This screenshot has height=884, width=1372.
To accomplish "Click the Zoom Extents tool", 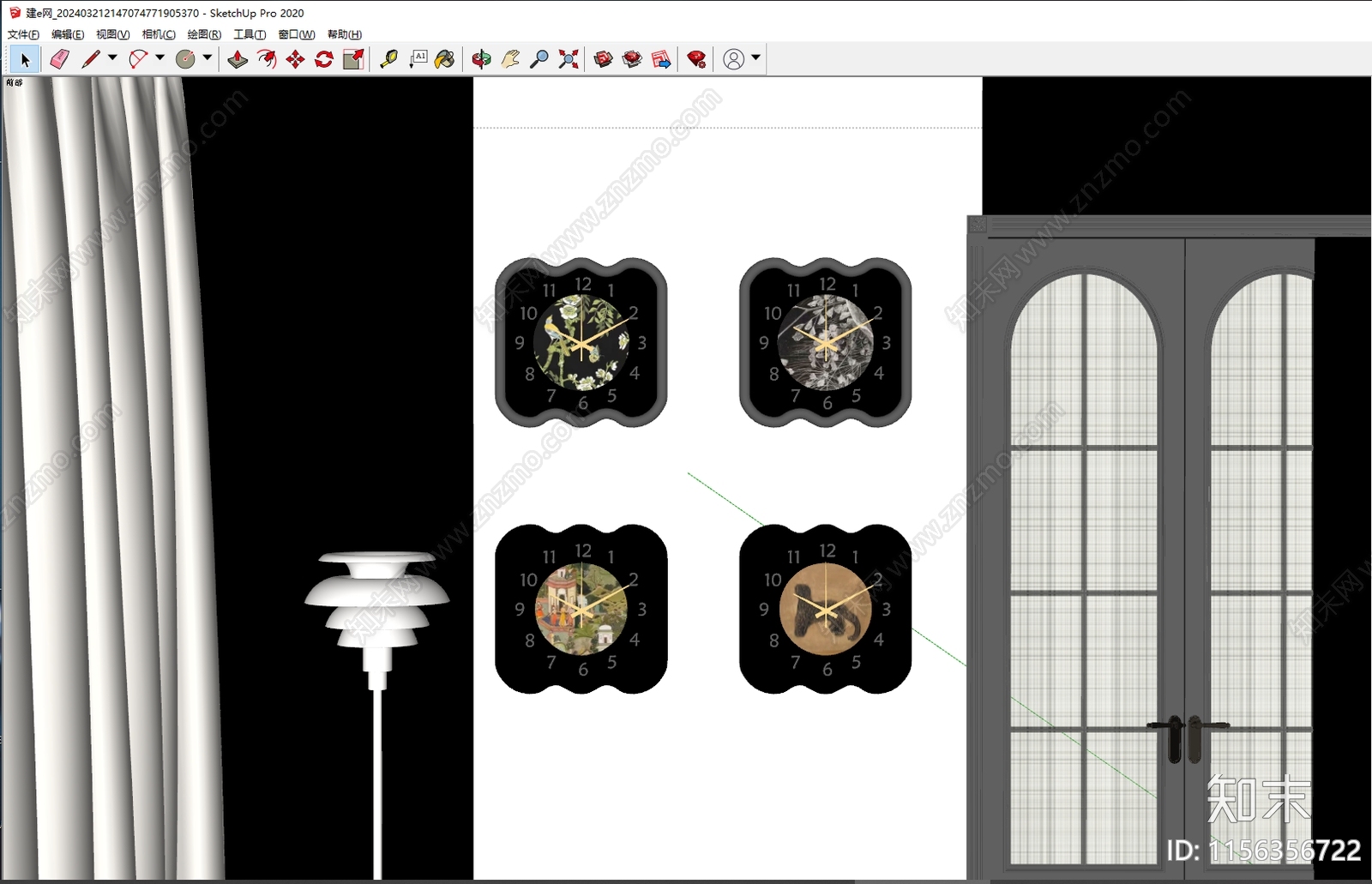I will 568,59.
